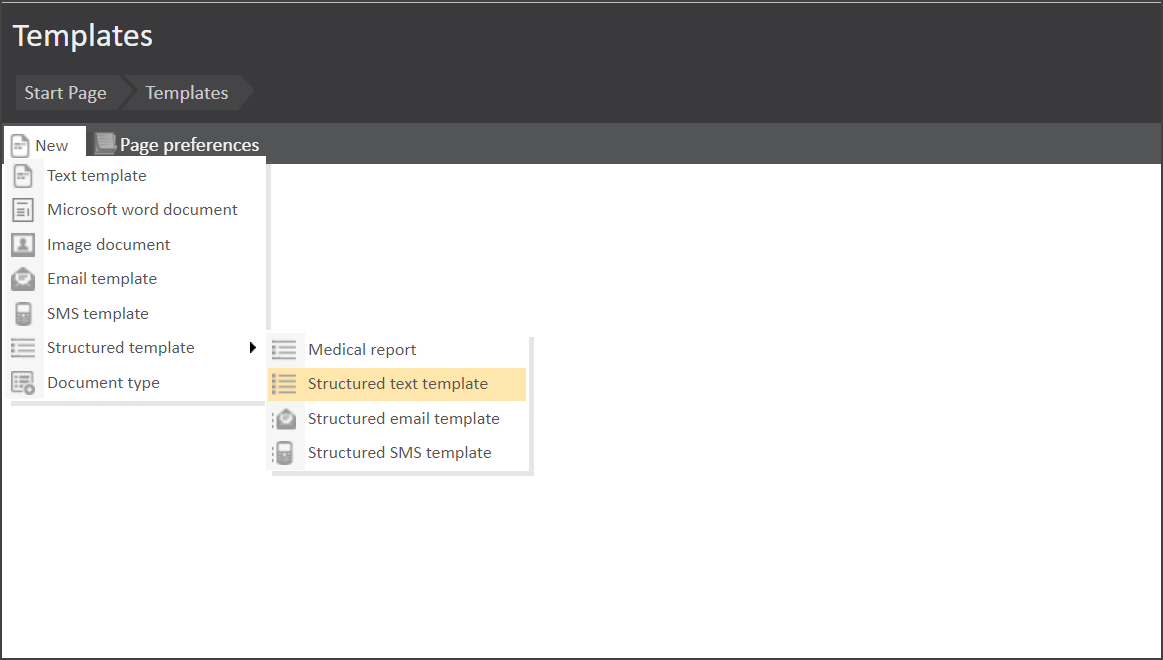Open Page preferences text button

[189, 145]
